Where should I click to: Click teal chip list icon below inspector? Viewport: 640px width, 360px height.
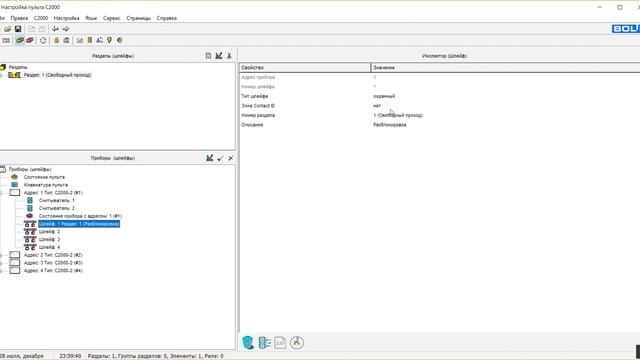[264, 342]
